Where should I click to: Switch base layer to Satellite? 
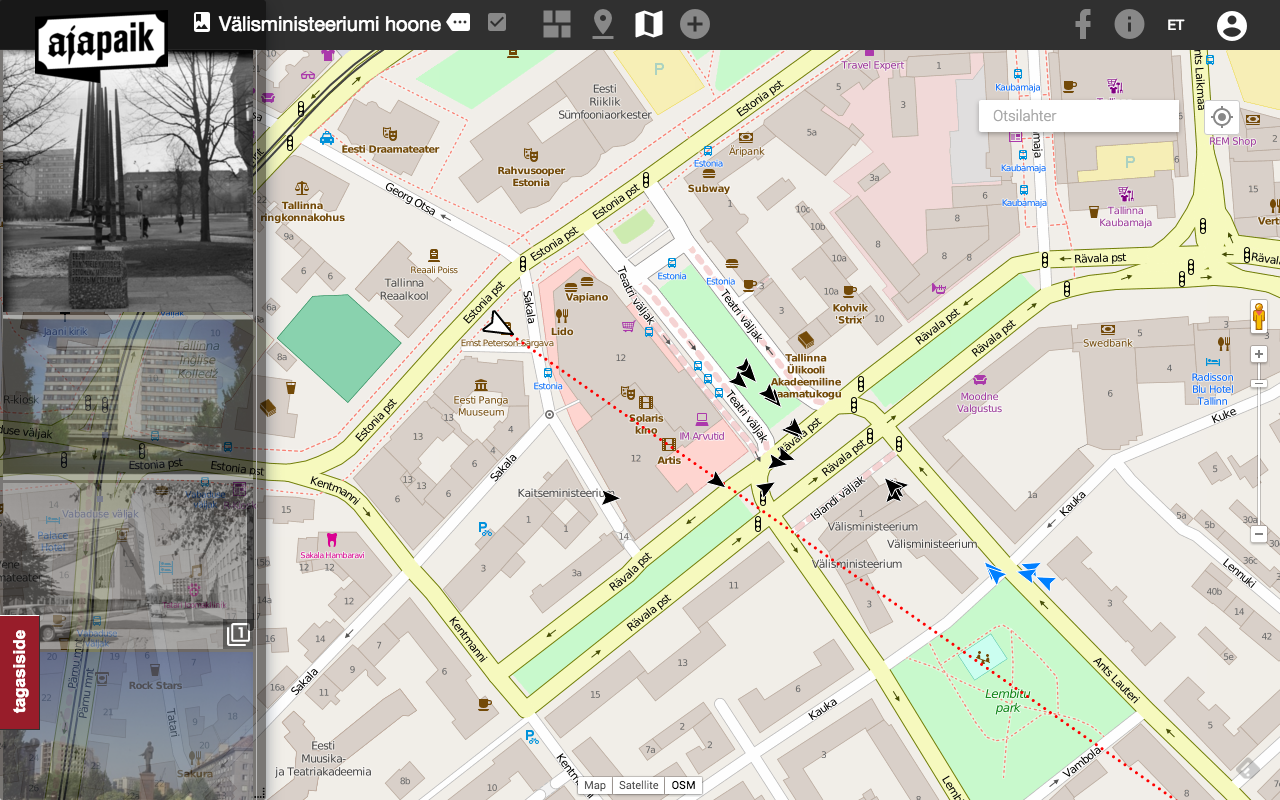point(639,785)
